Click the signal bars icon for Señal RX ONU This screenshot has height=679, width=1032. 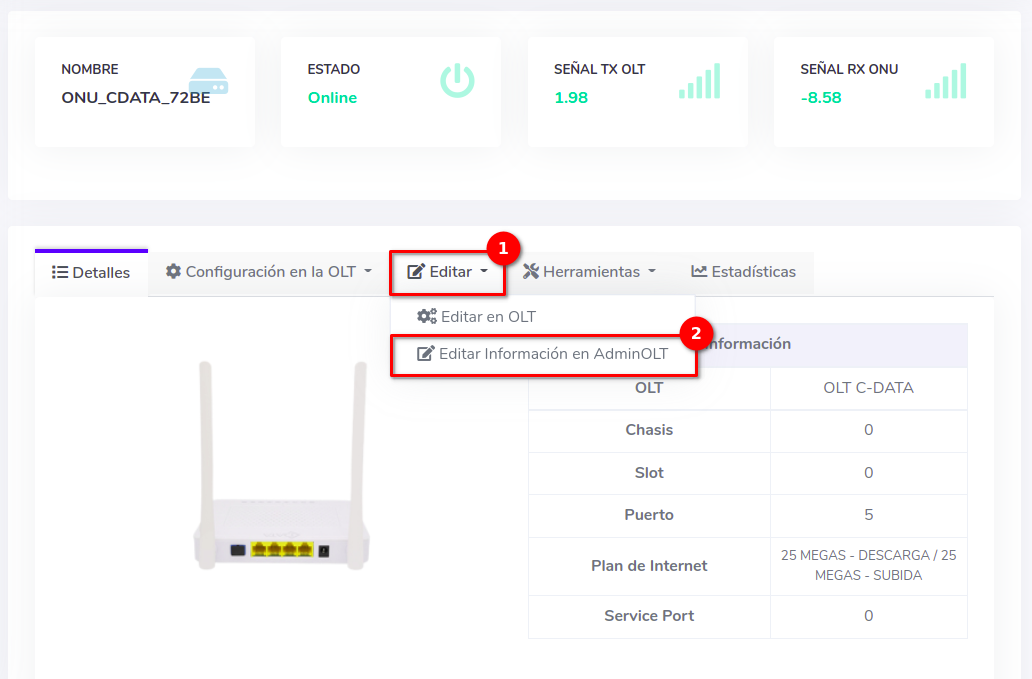pyautogui.click(x=946, y=81)
